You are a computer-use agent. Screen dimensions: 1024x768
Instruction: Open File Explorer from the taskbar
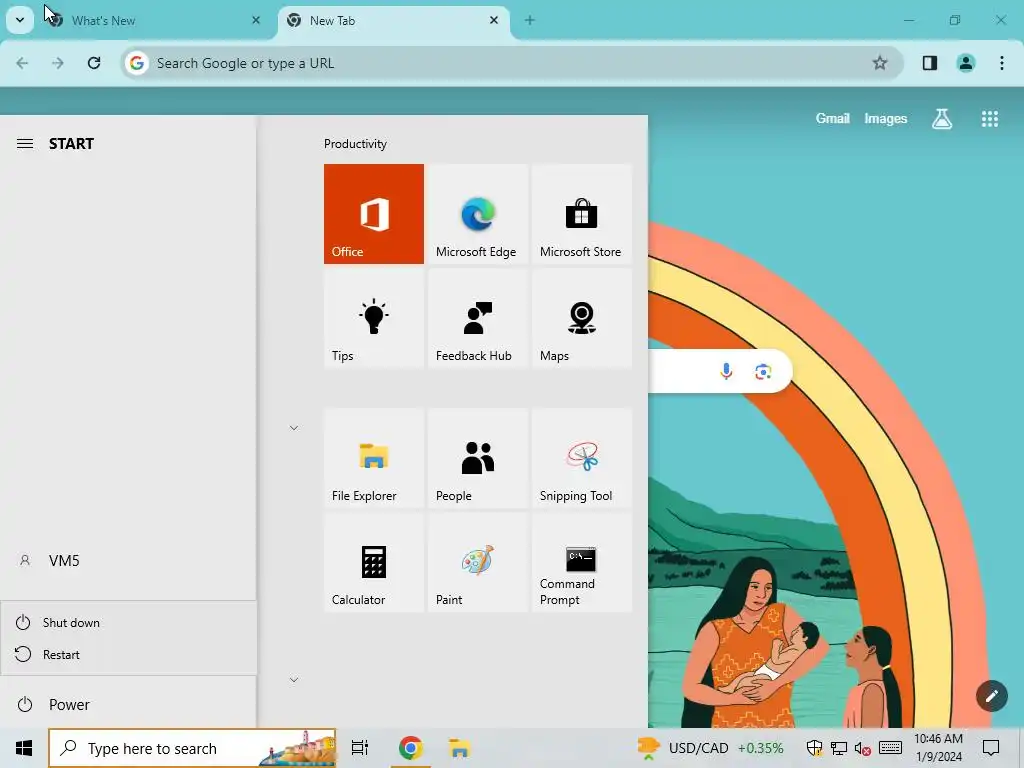(460, 748)
